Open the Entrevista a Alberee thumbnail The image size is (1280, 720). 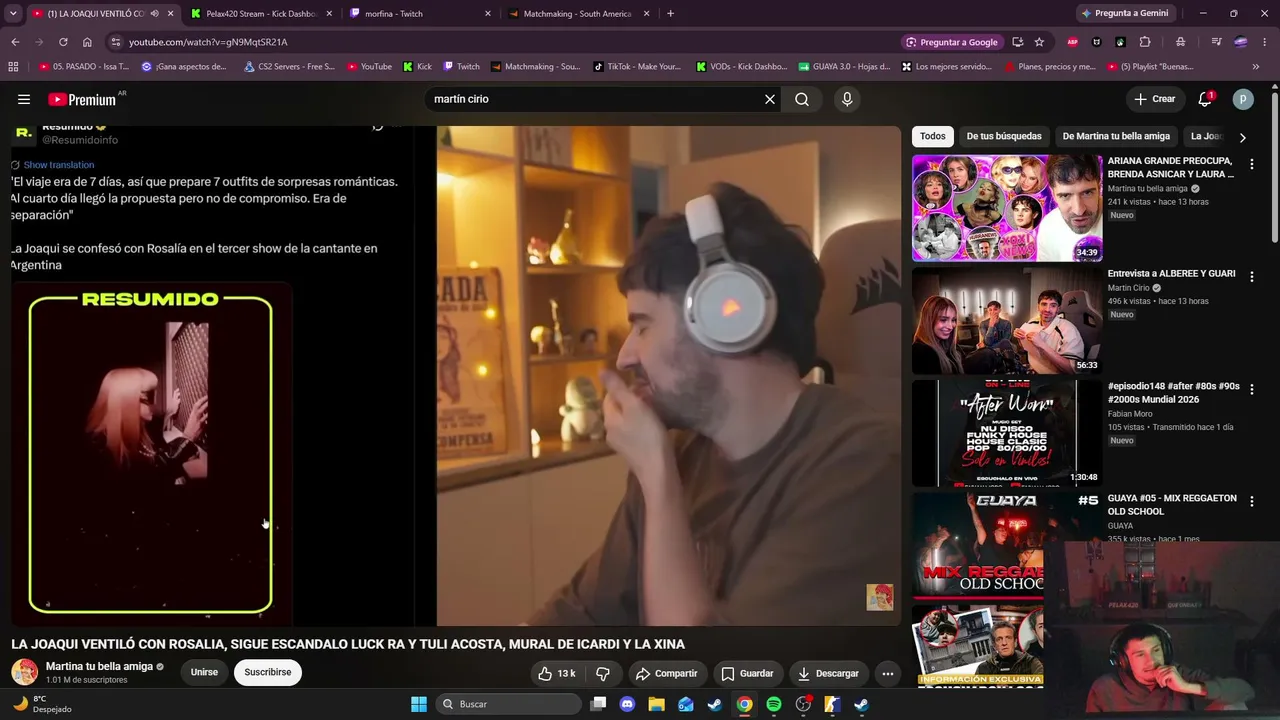click(x=1007, y=320)
